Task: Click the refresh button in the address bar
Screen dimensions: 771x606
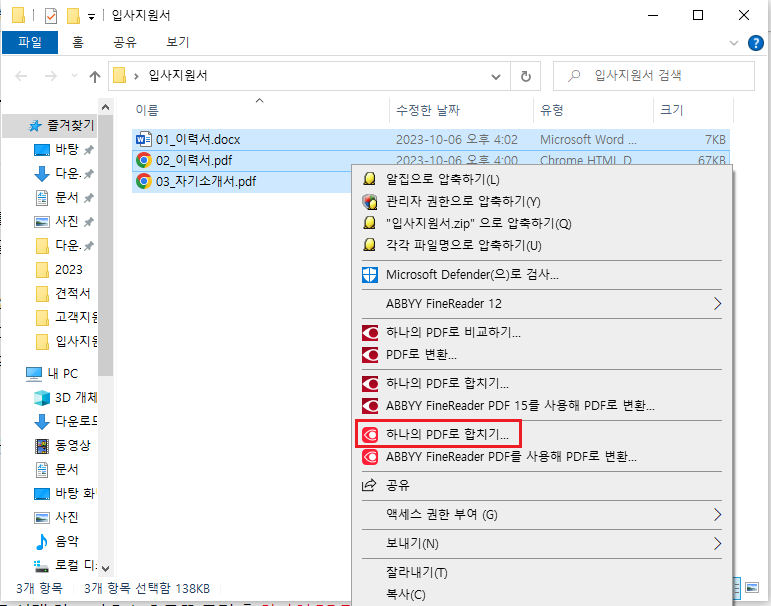Action: pyautogui.click(x=526, y=76)
